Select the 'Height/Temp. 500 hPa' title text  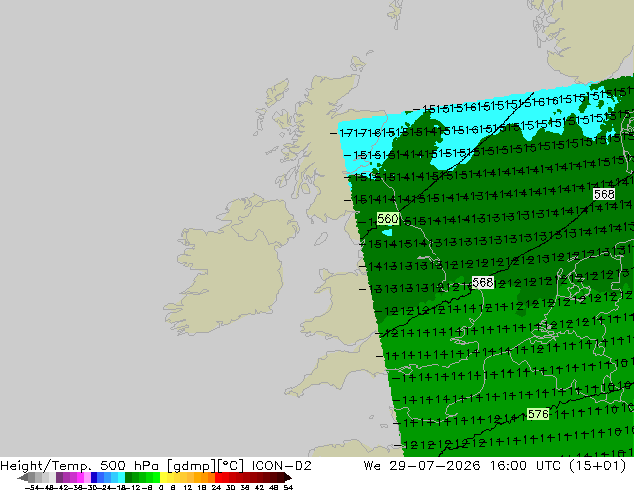(x=80, y=466)
